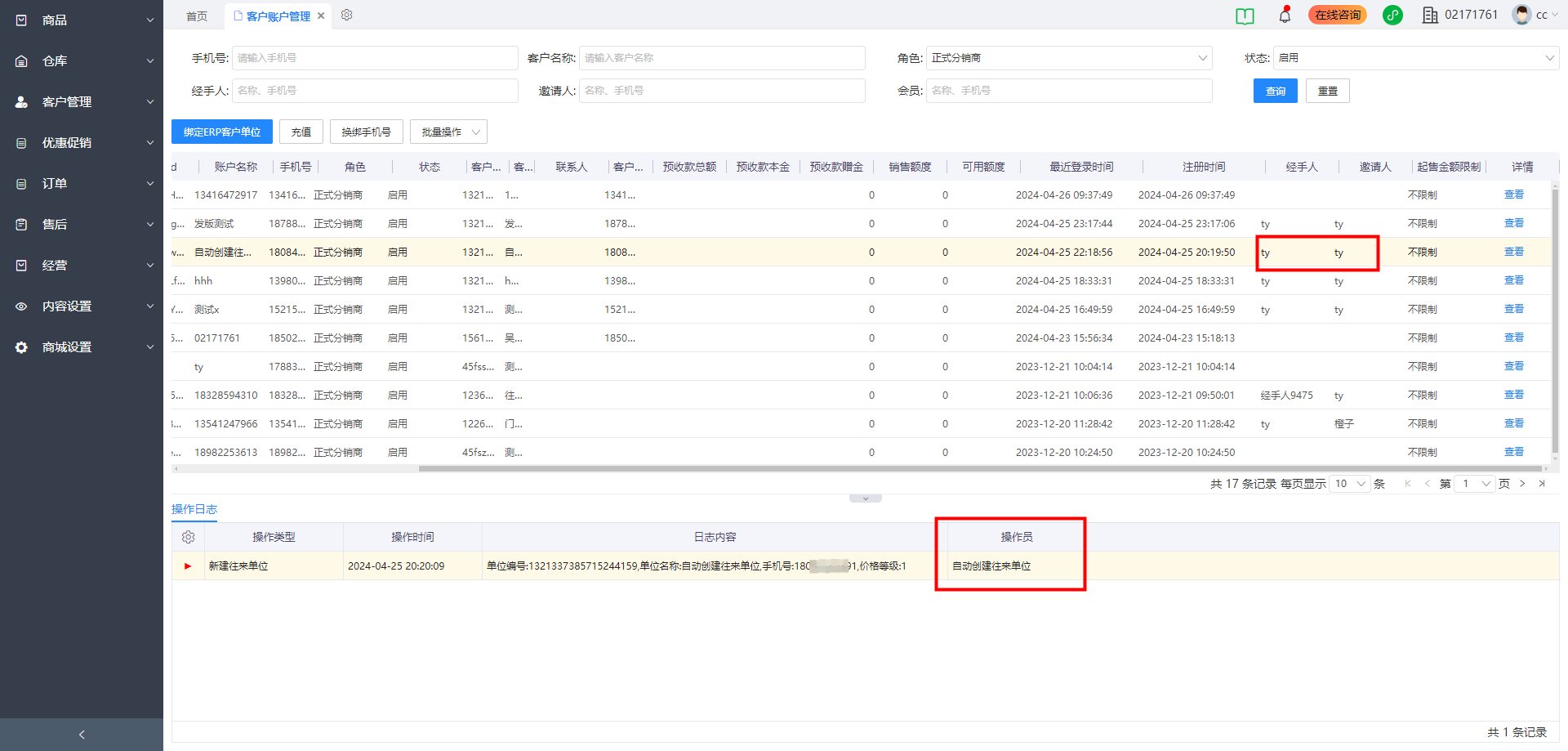Click the 查询 button
This screenshot has height=751, width=1568.
click(x=1276, y=91)
